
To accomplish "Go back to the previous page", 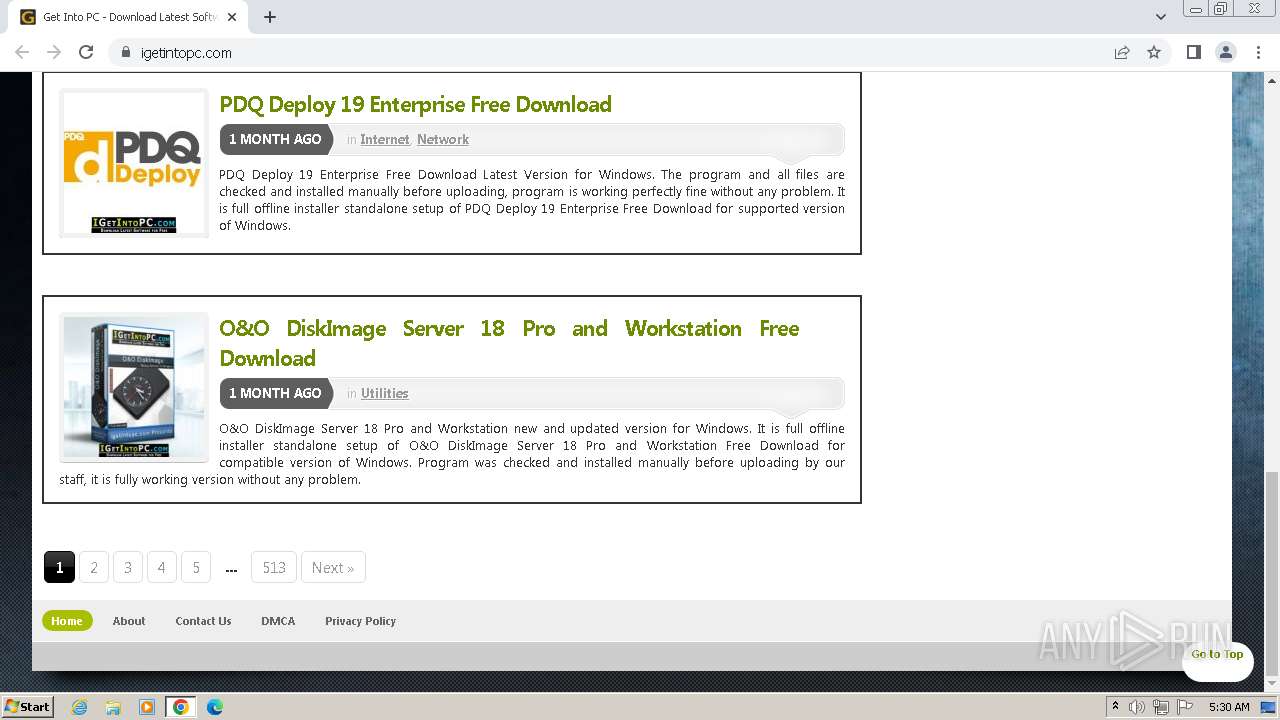I will click(x=22, y=52).
